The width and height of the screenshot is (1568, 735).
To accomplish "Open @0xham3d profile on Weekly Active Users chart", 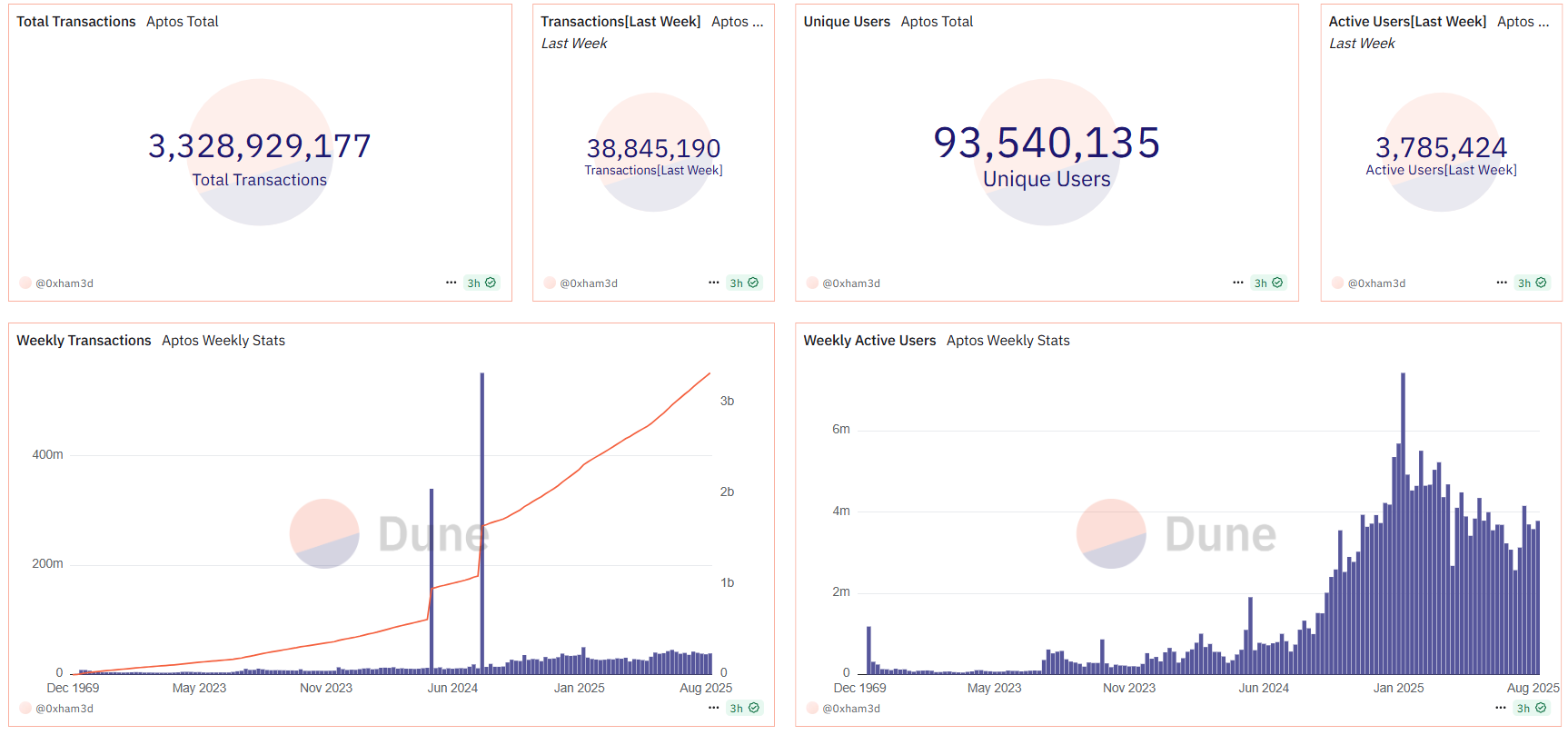I will [x=843, y=709].
